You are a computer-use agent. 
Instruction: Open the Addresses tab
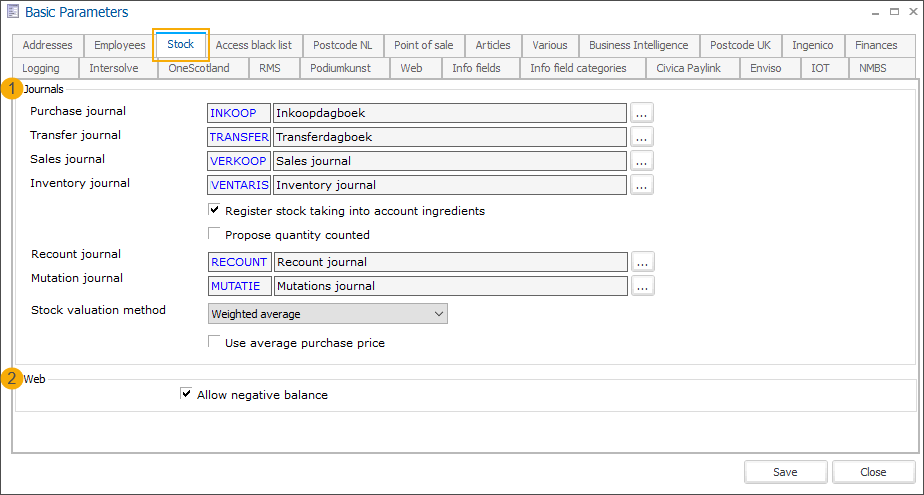click(x=48, y=45)
